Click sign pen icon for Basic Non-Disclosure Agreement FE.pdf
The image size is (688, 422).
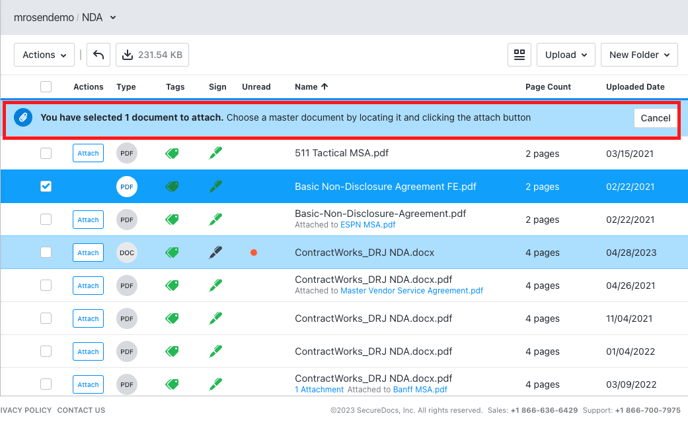pyautogui.click(x=215, y=186)
